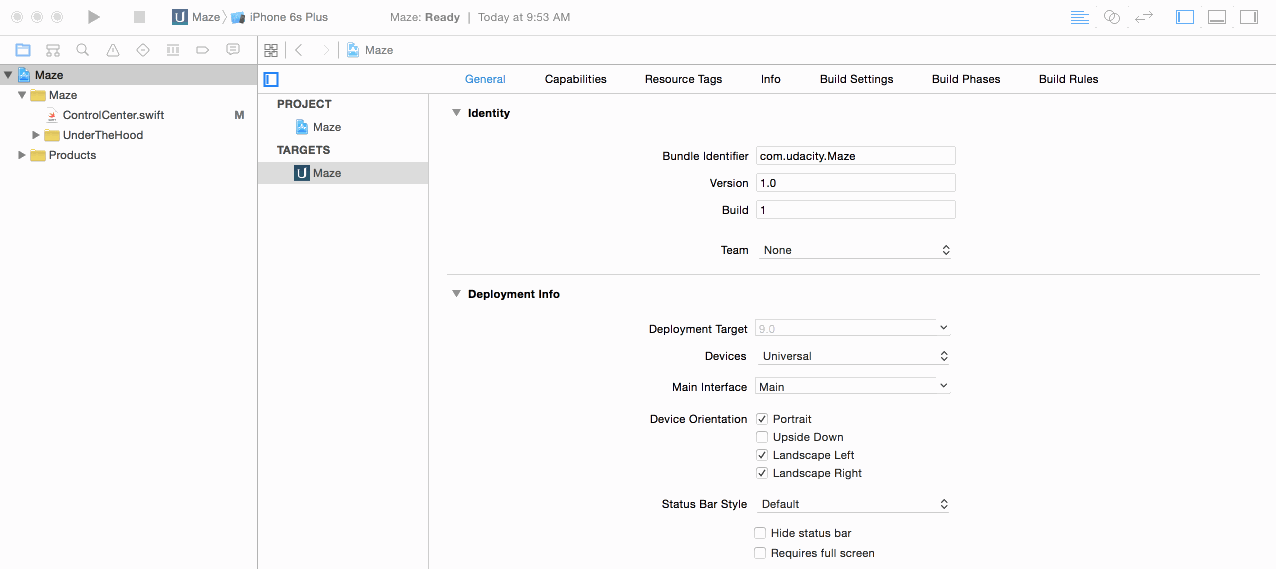Screen dimensions: 1276x569
Task: Click the M status for ControlCenter.swift
Action: pos(239,115)
